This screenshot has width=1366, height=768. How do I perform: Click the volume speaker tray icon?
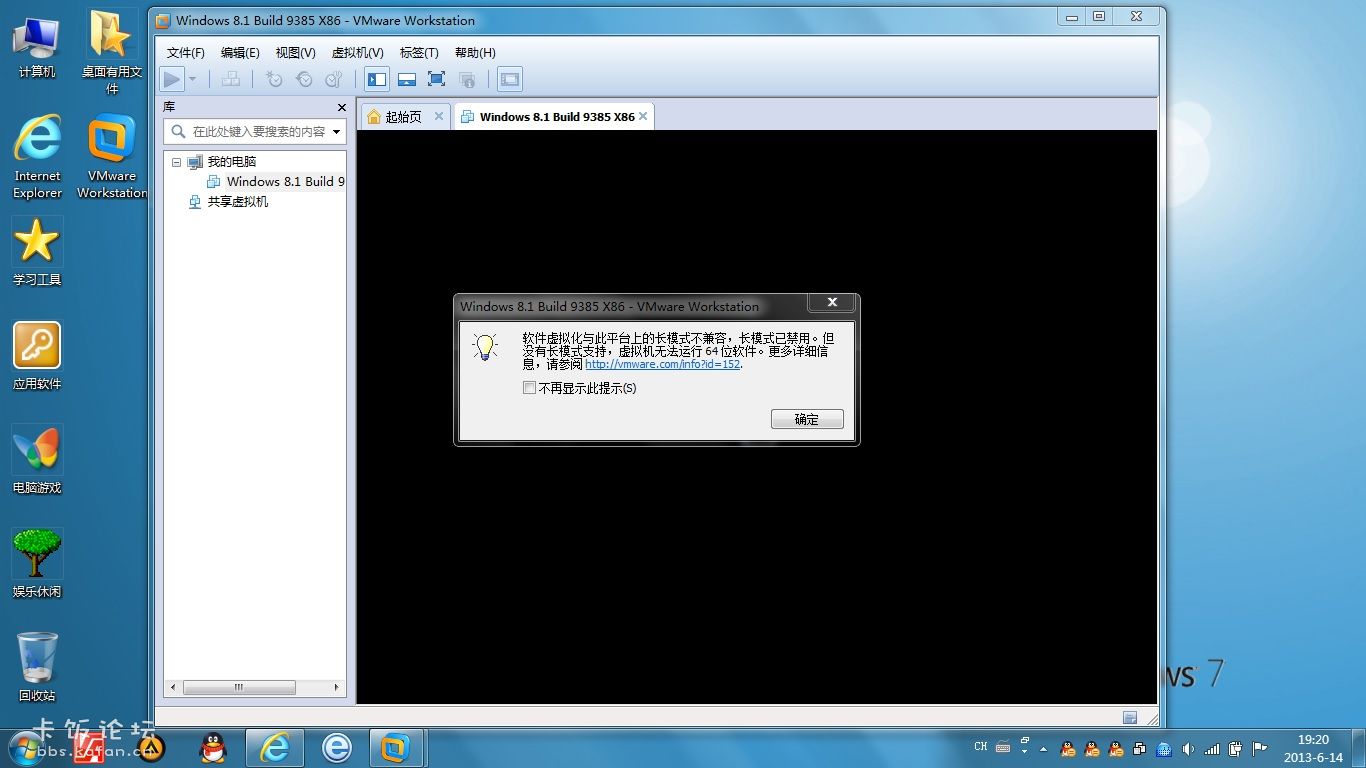(1188, 748)
